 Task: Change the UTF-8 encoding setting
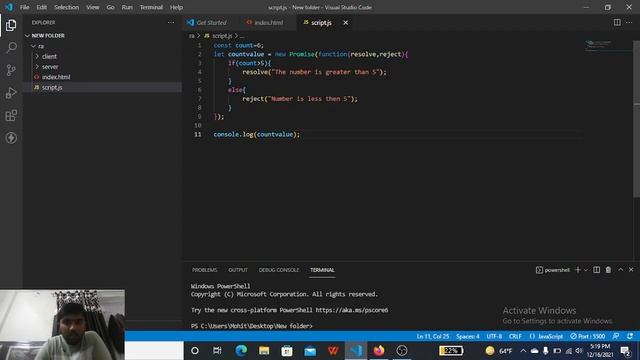coord(494,336)
